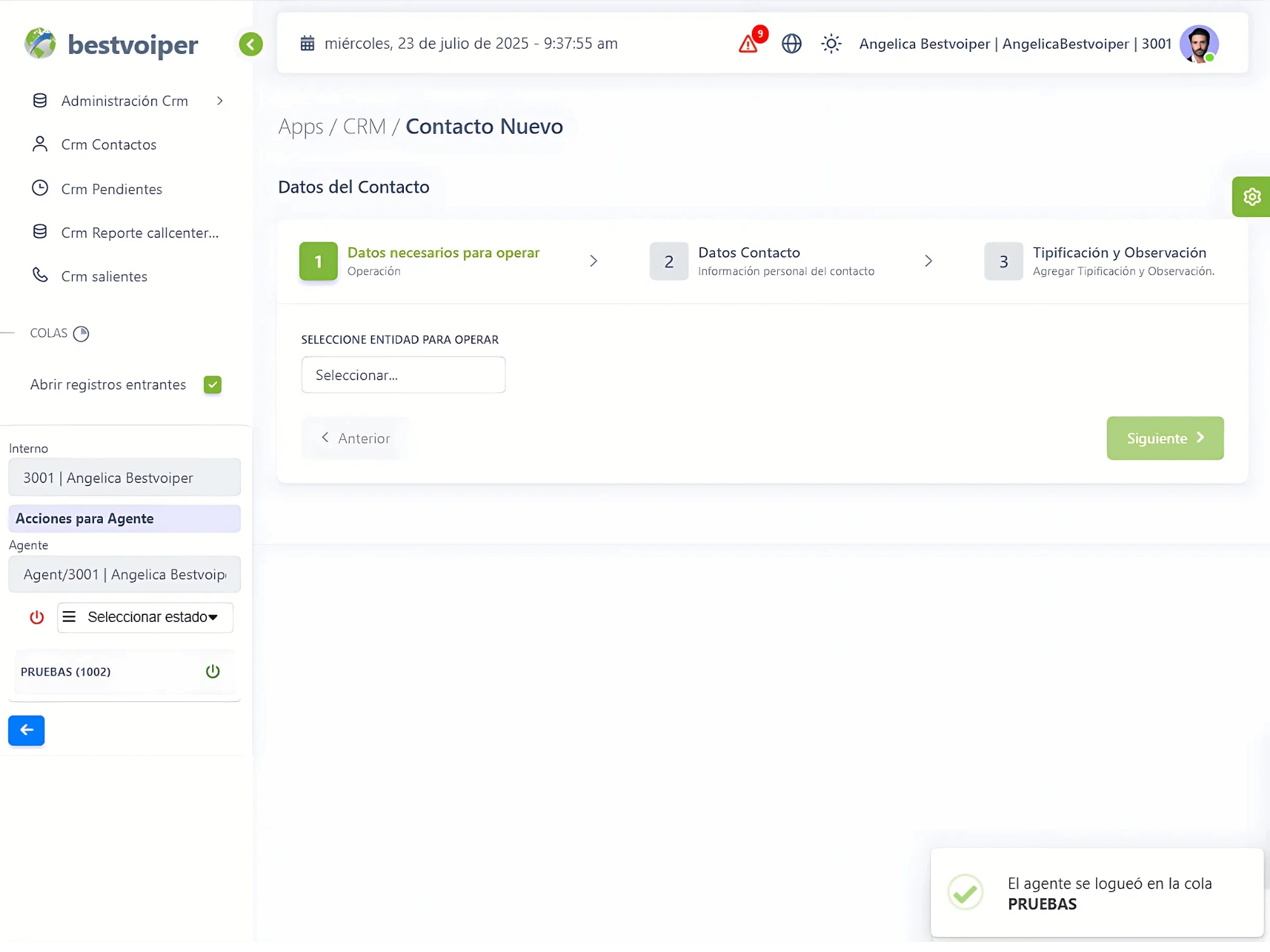Click the bestvoiper logo
This screenshot has height=952, width=1270.
tap(111, 44)
